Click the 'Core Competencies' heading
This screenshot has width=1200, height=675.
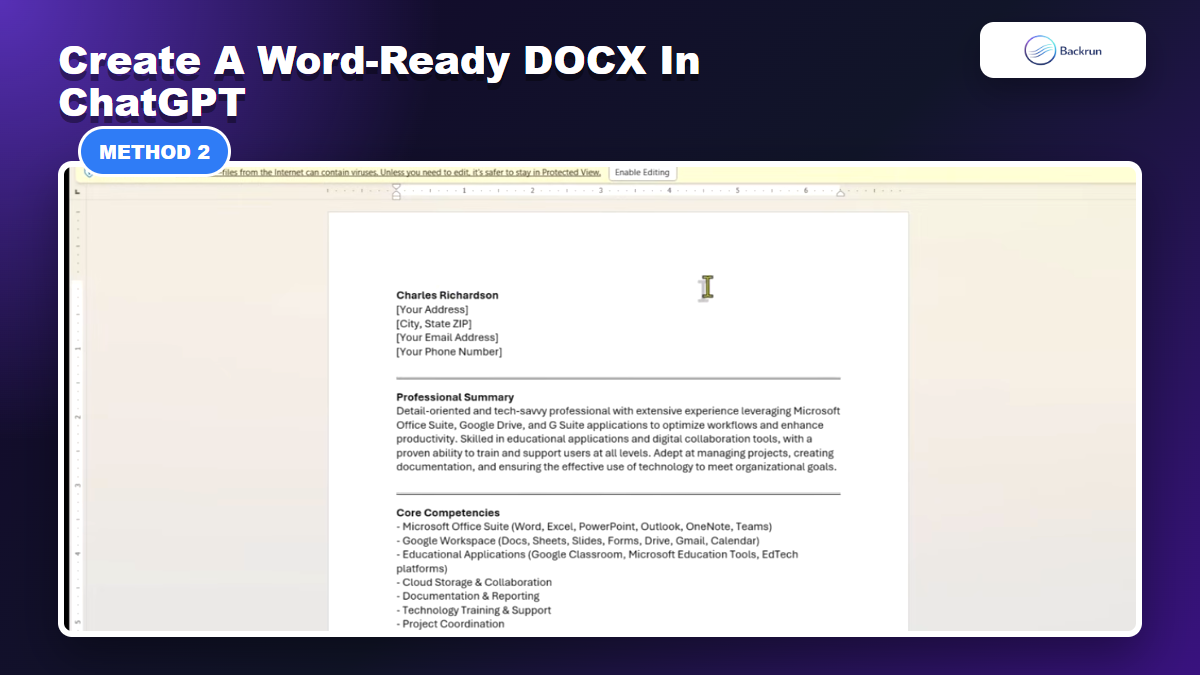click(448, 513)
